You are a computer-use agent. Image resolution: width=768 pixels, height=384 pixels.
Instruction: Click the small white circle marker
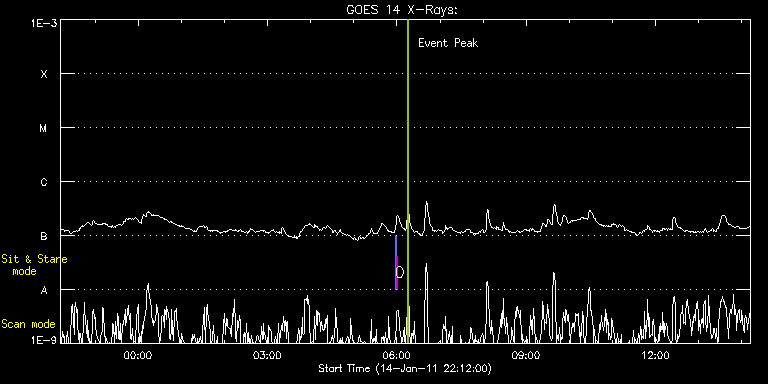(400, 272)
